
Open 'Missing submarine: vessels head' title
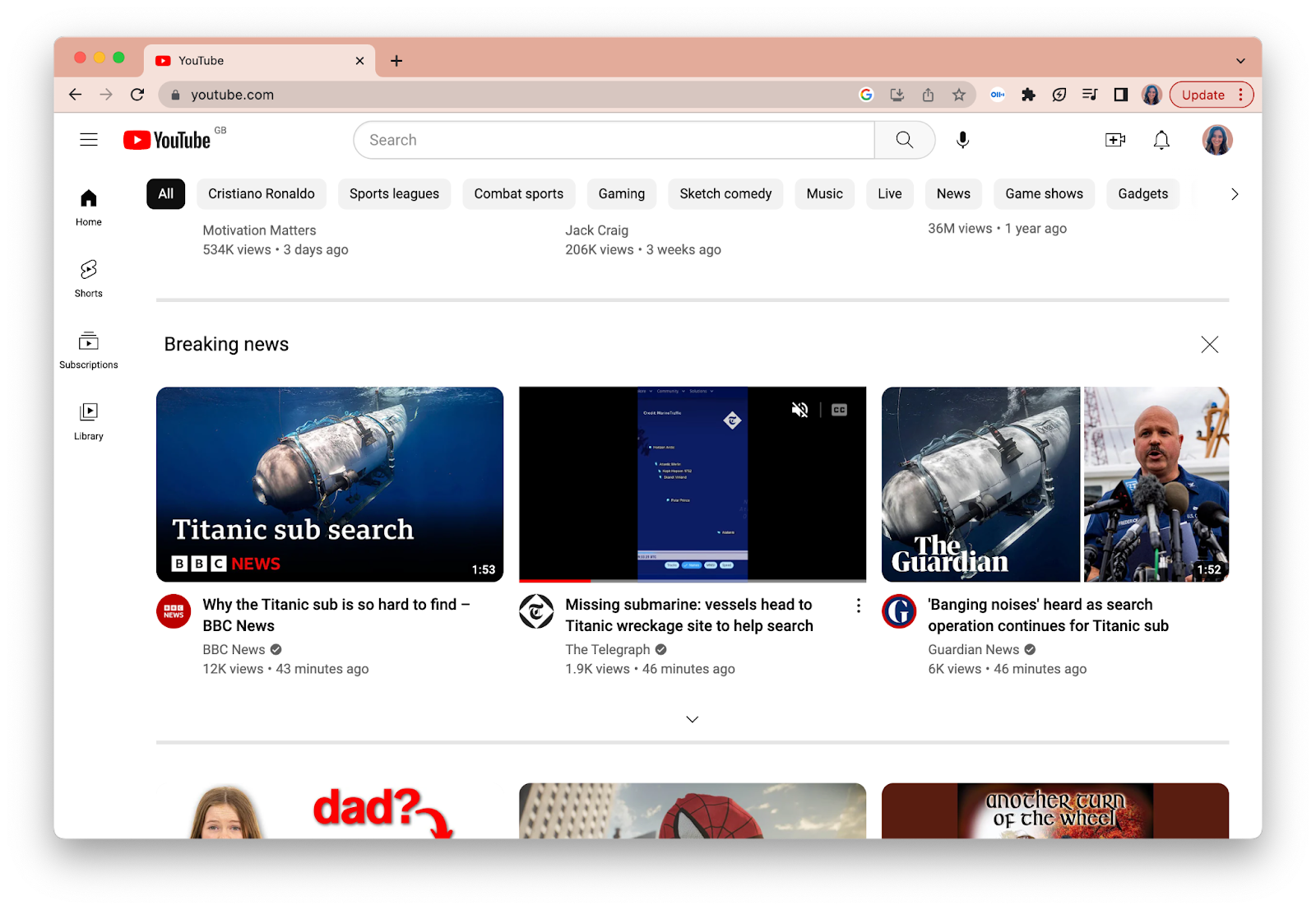pos(689,615)
